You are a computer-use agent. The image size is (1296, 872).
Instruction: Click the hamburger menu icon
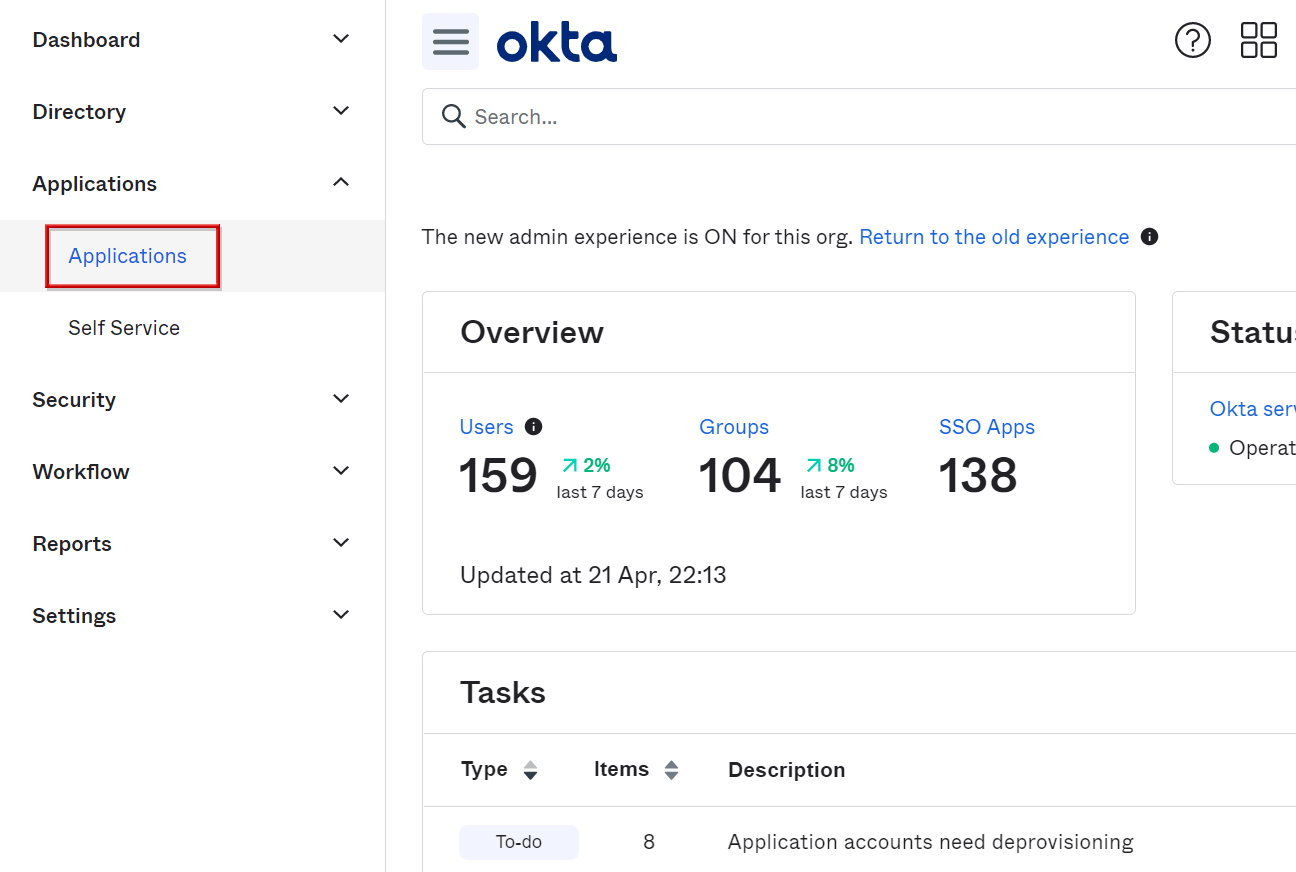coord(450,42)
